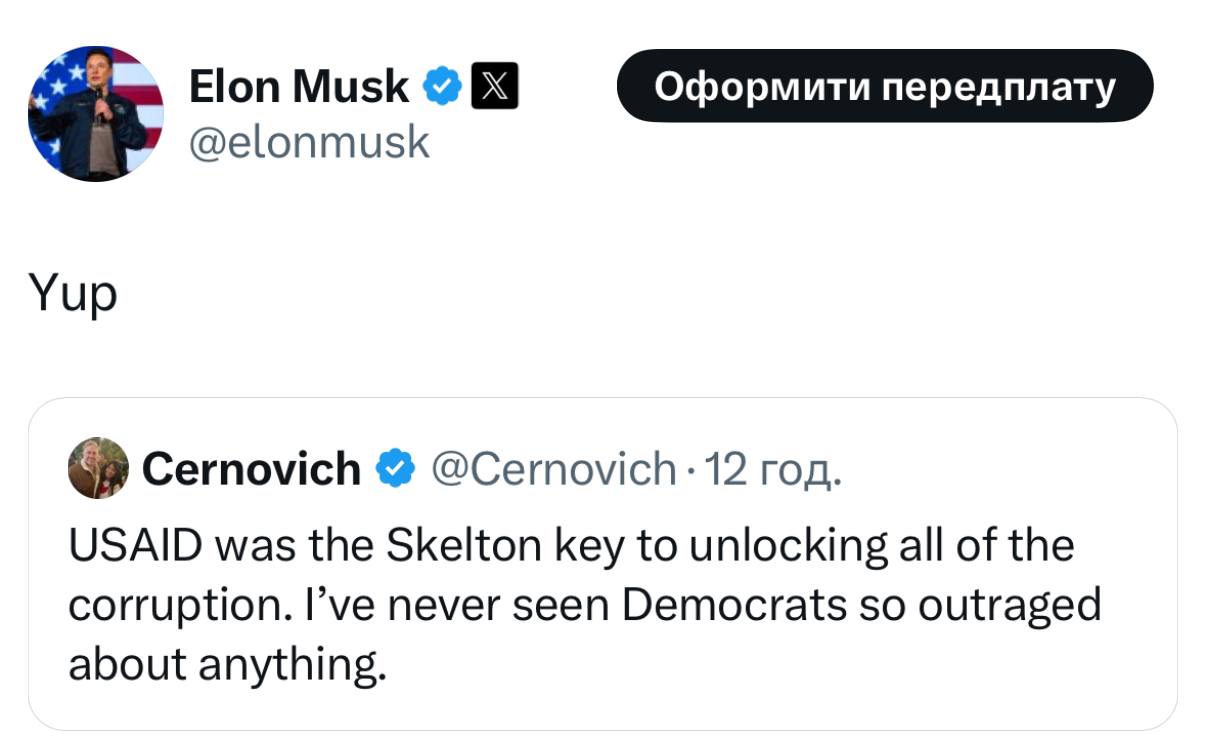Open the Cernovich display name link

251,468
